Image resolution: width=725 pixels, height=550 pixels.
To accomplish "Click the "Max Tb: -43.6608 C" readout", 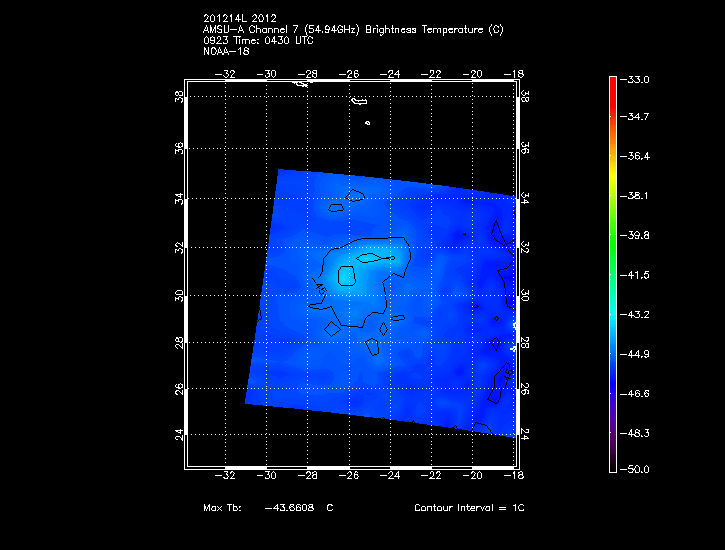I will (x=268, y=508).
